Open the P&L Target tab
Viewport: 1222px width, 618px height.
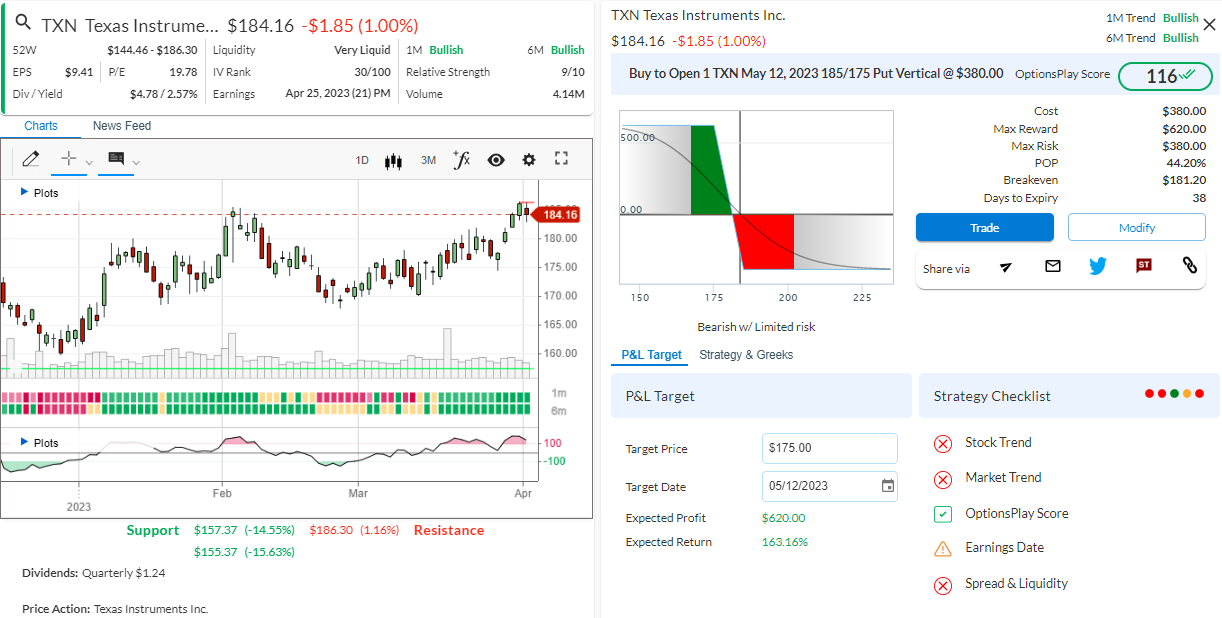pyautogui.click(x=651, y=355)
